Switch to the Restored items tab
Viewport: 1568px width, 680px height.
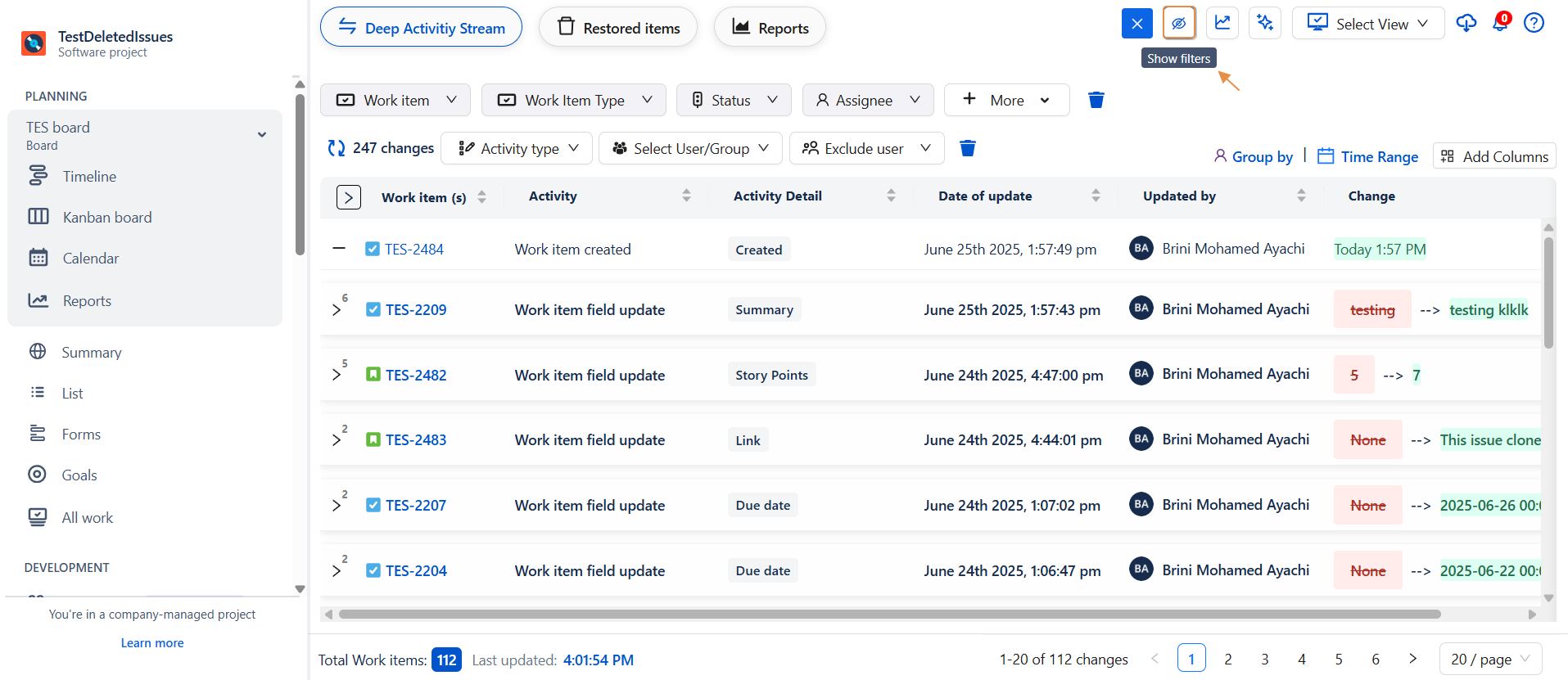tap(618, 28)
